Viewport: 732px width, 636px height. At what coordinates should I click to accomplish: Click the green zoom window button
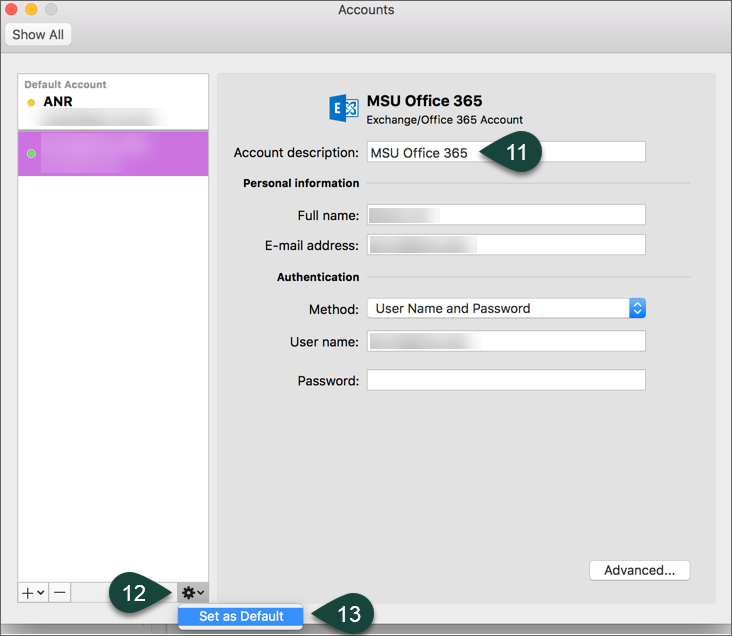(51, 10)
